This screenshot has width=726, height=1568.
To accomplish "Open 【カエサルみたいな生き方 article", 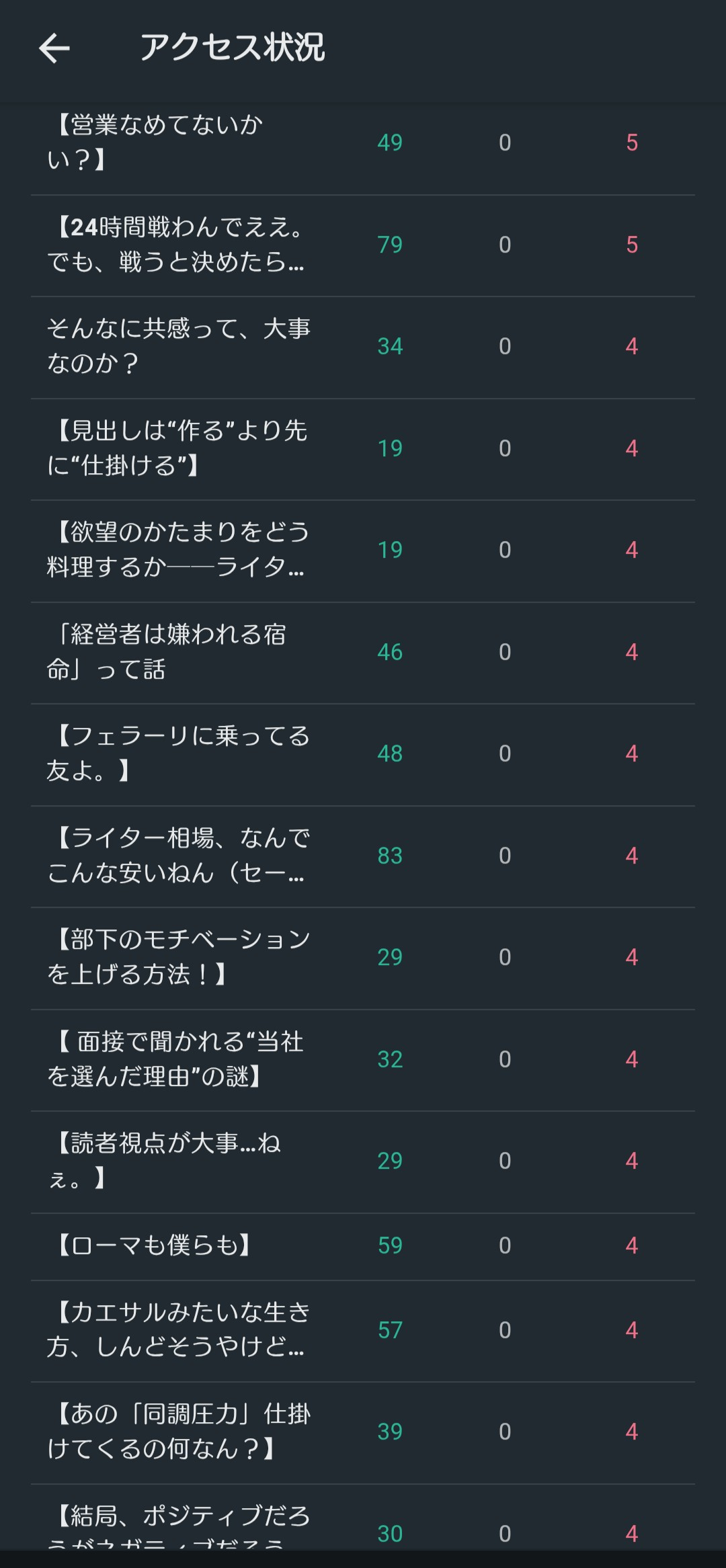I will click(x=179, y=1330).
